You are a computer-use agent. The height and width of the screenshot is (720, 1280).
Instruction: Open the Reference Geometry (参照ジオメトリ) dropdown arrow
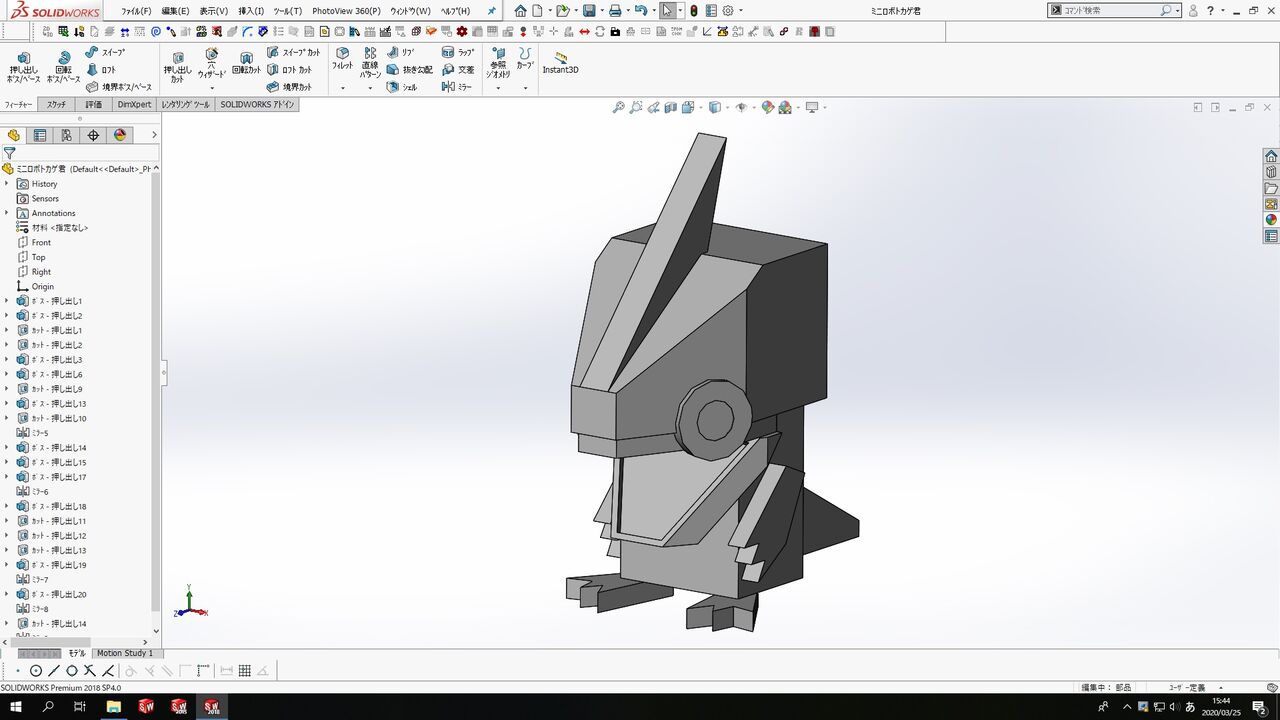(498, 88)
